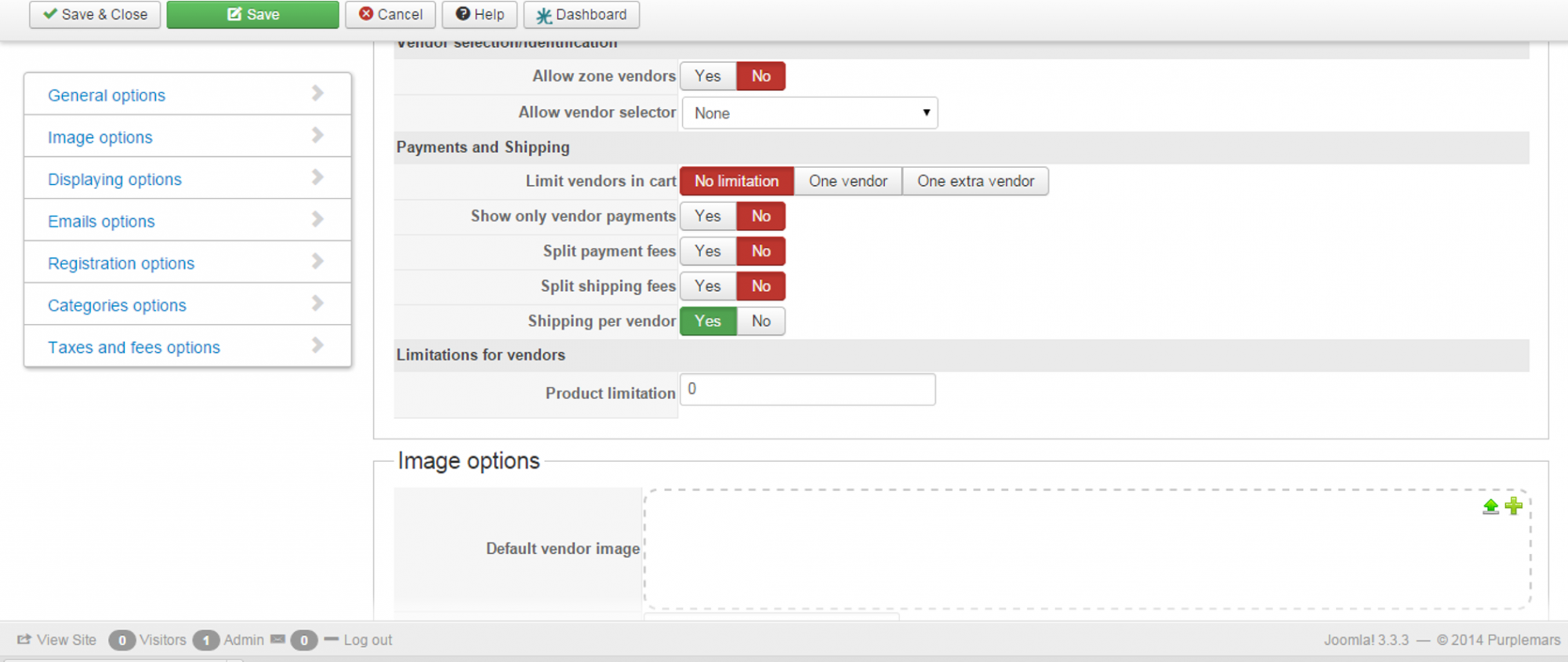Click the green plus add-image icon
The height and width of the screenshot is (662, 1568).
1514,506
